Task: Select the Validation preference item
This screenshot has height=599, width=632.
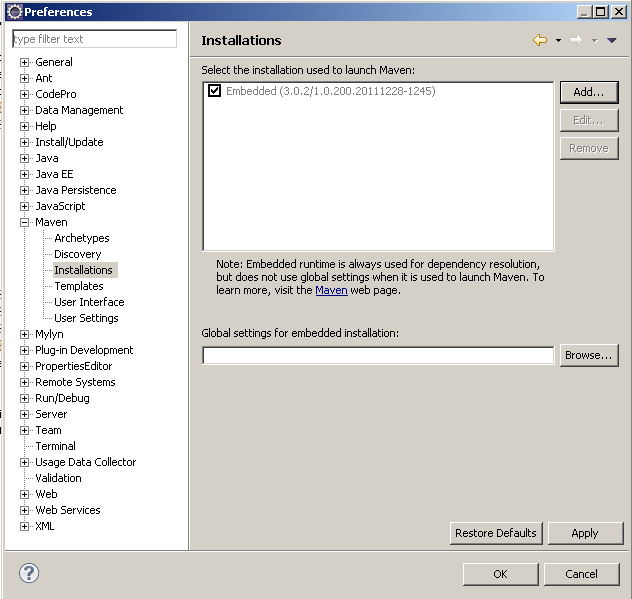Action: (58, 478)
